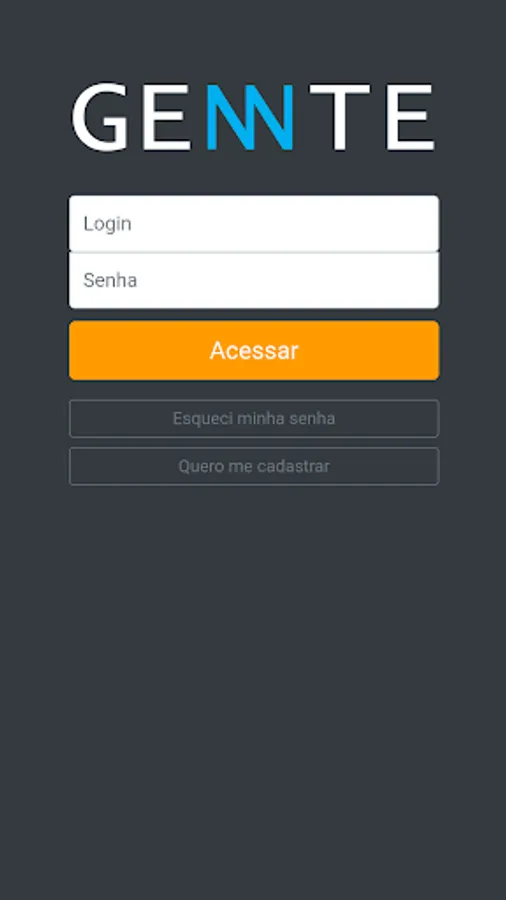506x900 pixels.
Task: Click the first white E in logo
Action: (x=166, y=117)
